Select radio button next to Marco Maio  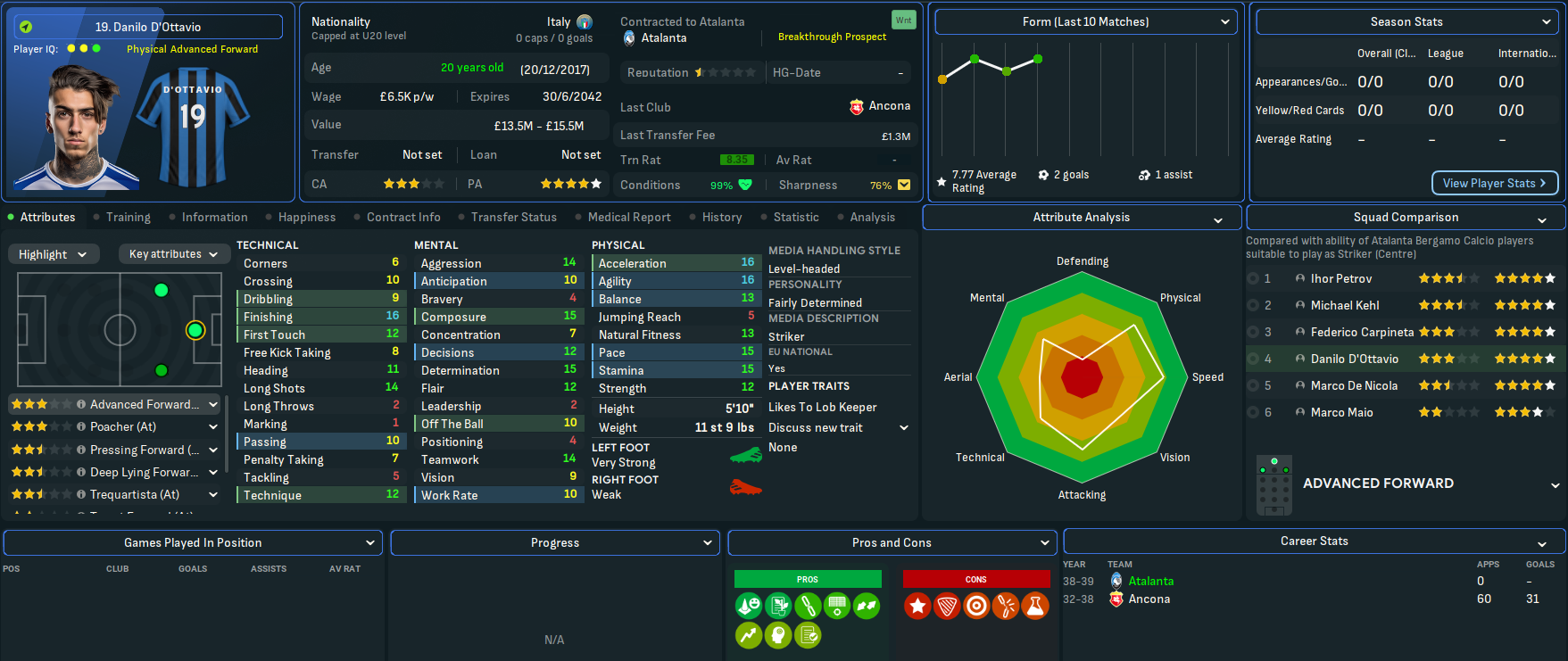1254,412
